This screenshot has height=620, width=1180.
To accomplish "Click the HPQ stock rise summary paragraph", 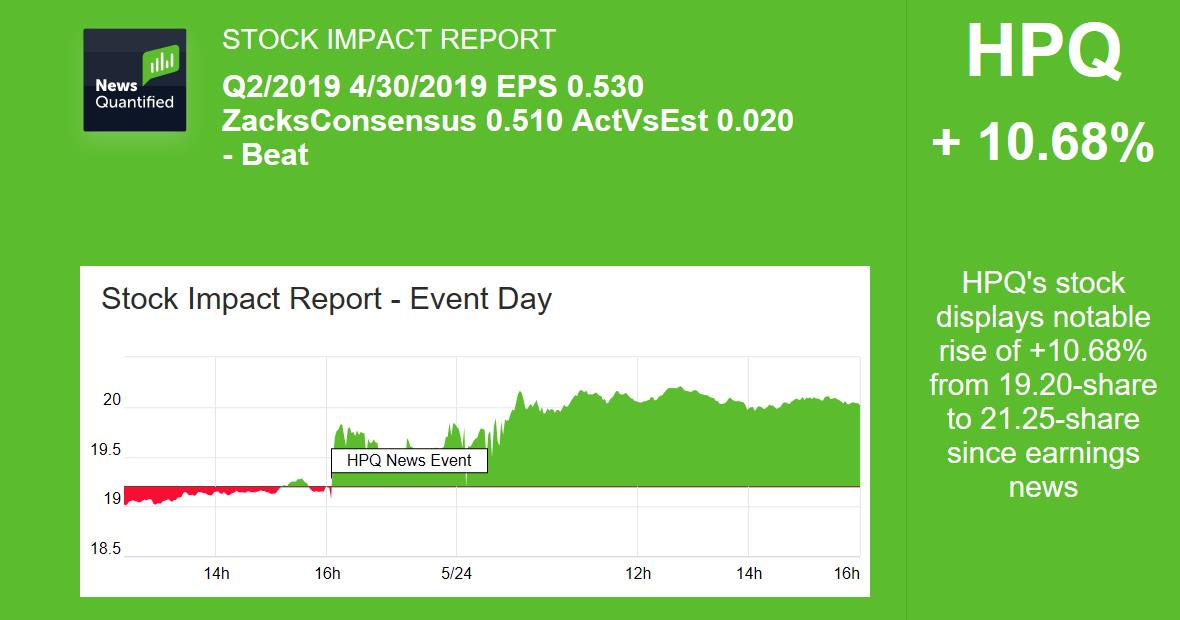I will [1043, 384].
